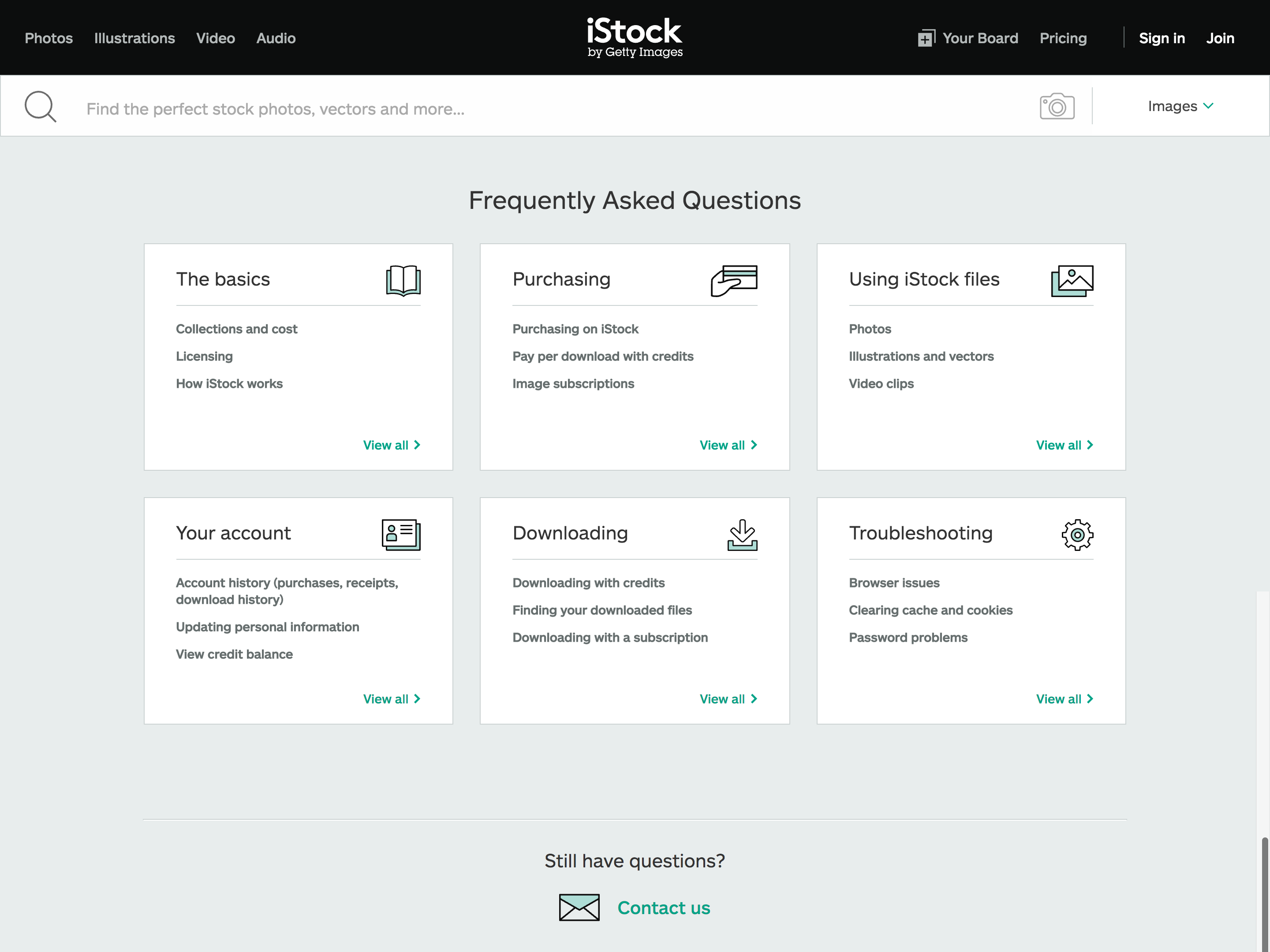Open the Licensing FAQ
Viewport: 1270px width, 952px height.
pos(205,357)
